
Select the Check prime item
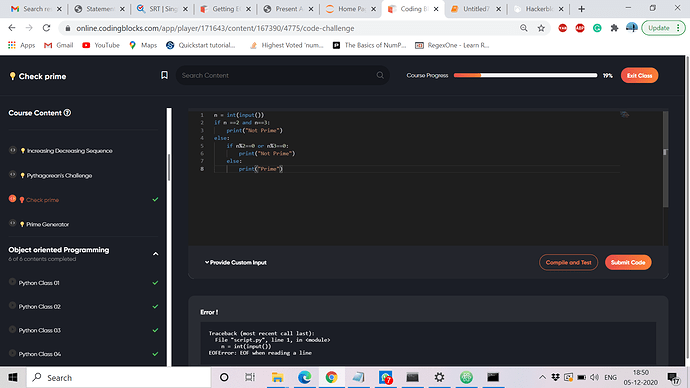pos(42,200)
